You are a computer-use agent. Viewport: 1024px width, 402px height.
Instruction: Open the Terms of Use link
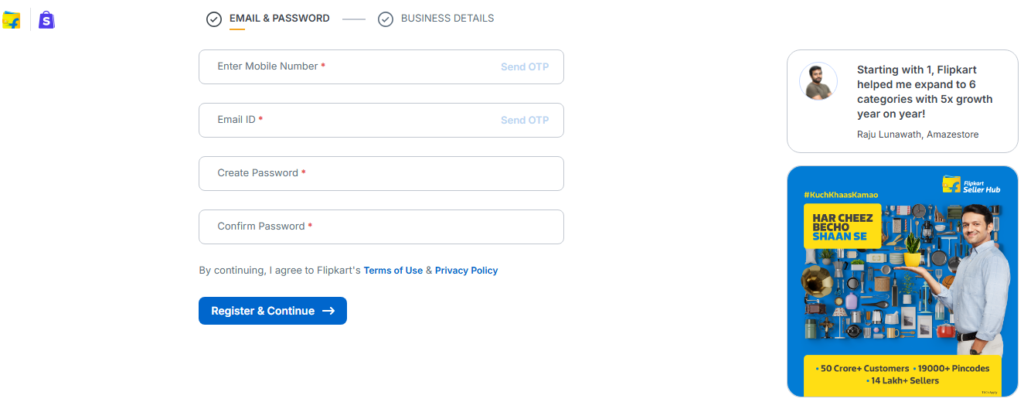point(393,271)
